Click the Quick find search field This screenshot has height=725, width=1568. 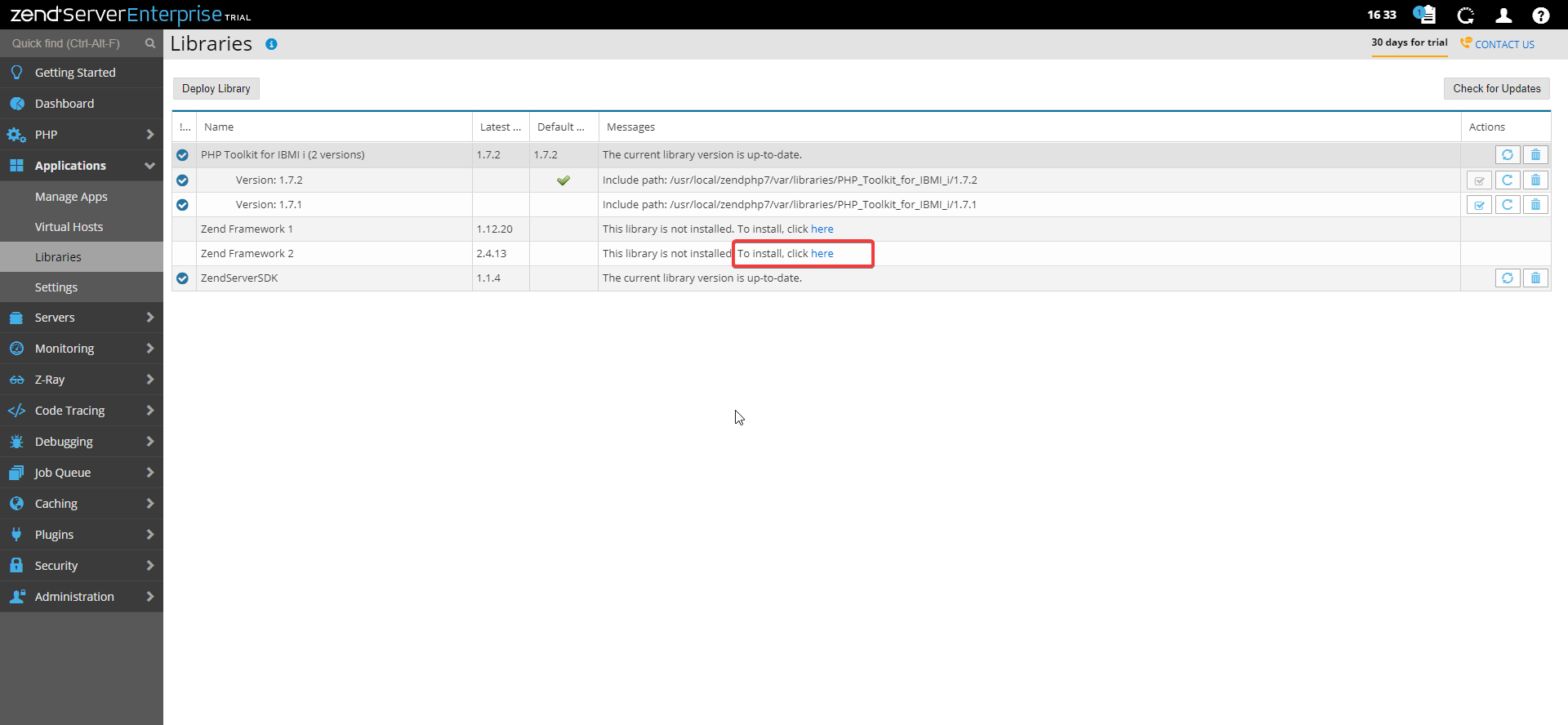(73, 43)
